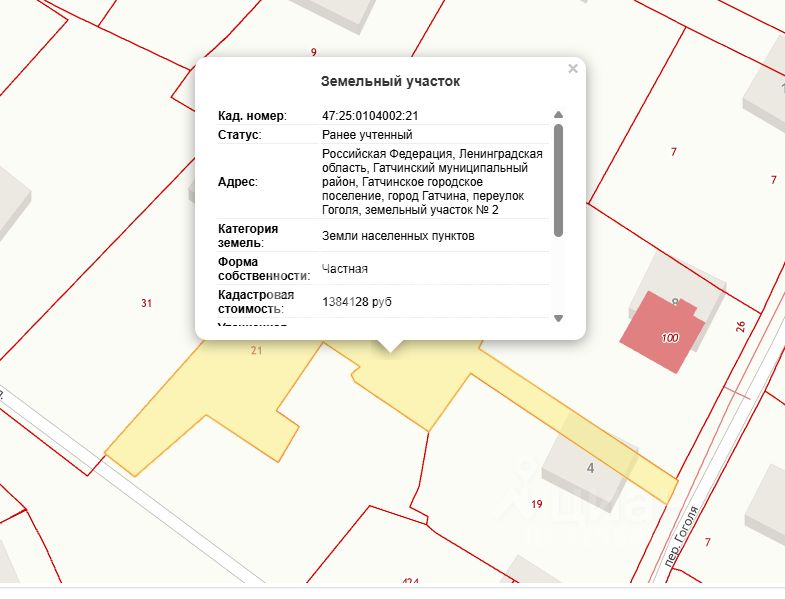Click value Земли населенных пунктов
This screenshot has width=785, height=599.
398,236
